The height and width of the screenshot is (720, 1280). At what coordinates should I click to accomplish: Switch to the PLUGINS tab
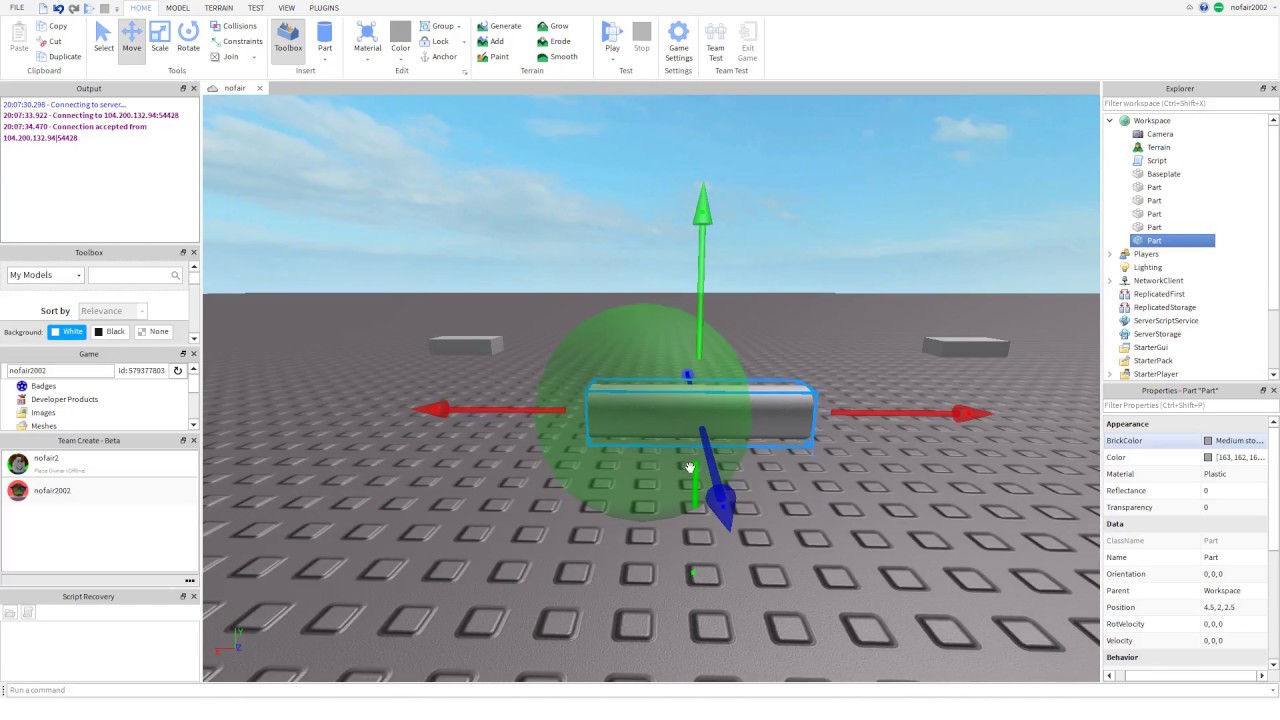click(324, 8)
